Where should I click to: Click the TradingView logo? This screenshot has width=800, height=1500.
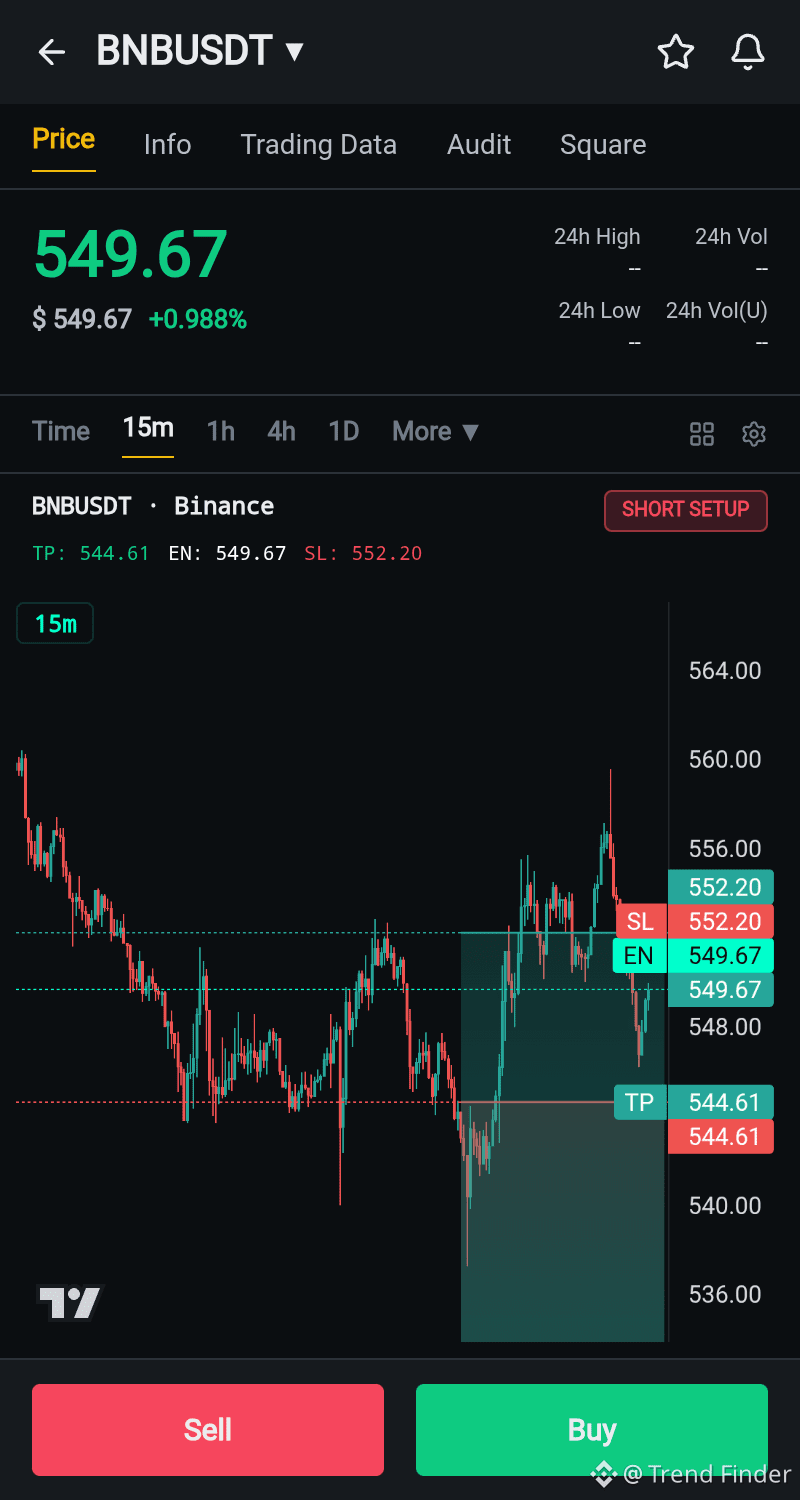pos(71,1302)
